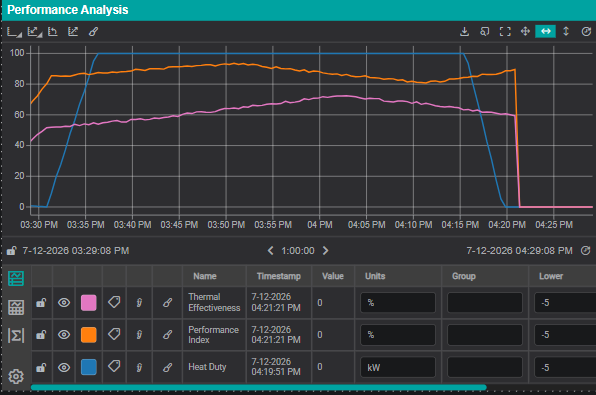Open the summary statistics tab

click(16, 336)
